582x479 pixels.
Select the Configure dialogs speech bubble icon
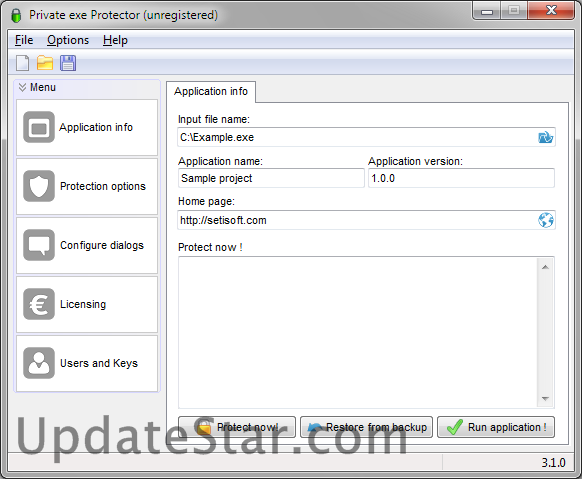click(39, 245)
